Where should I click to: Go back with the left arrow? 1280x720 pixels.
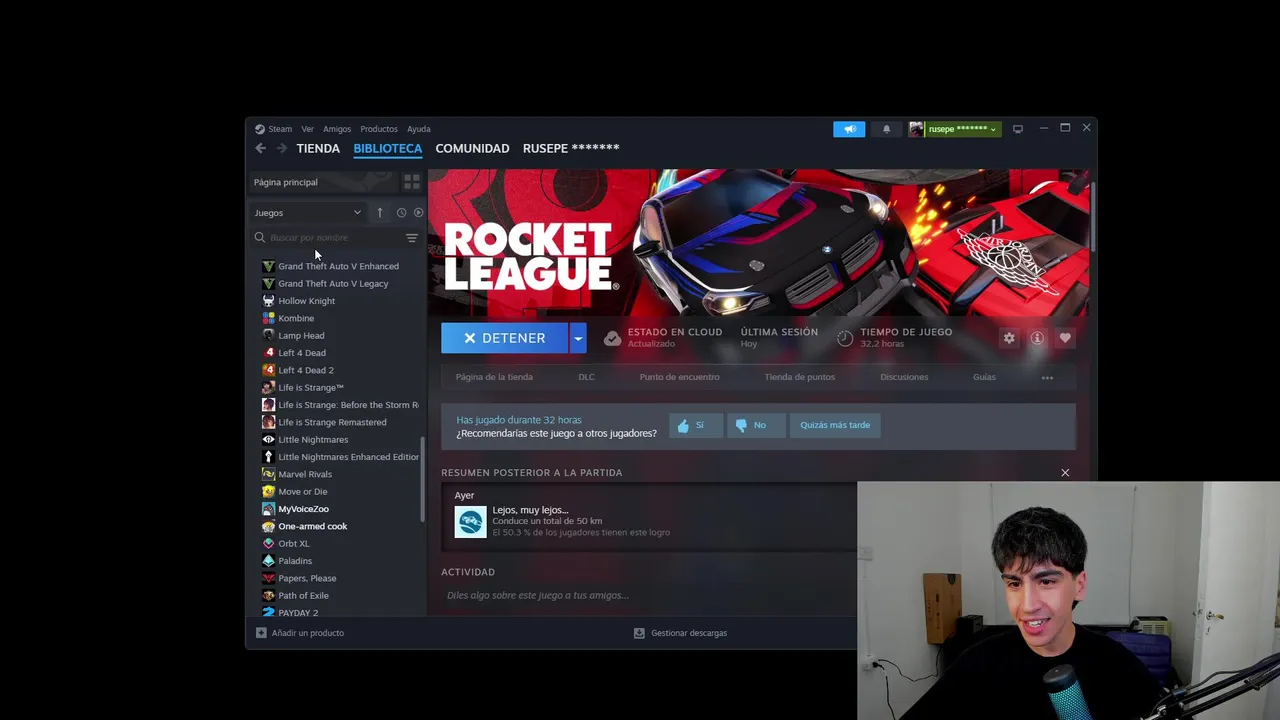(261, 148)
